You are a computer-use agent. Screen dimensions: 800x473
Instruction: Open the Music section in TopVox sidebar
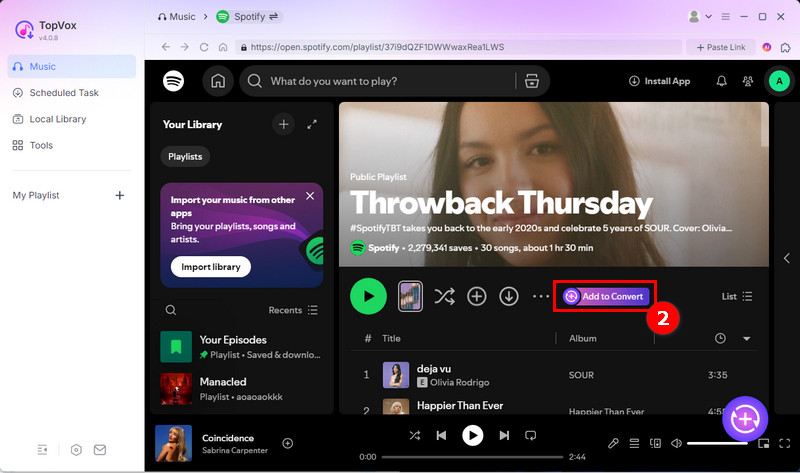click(71, 66)
